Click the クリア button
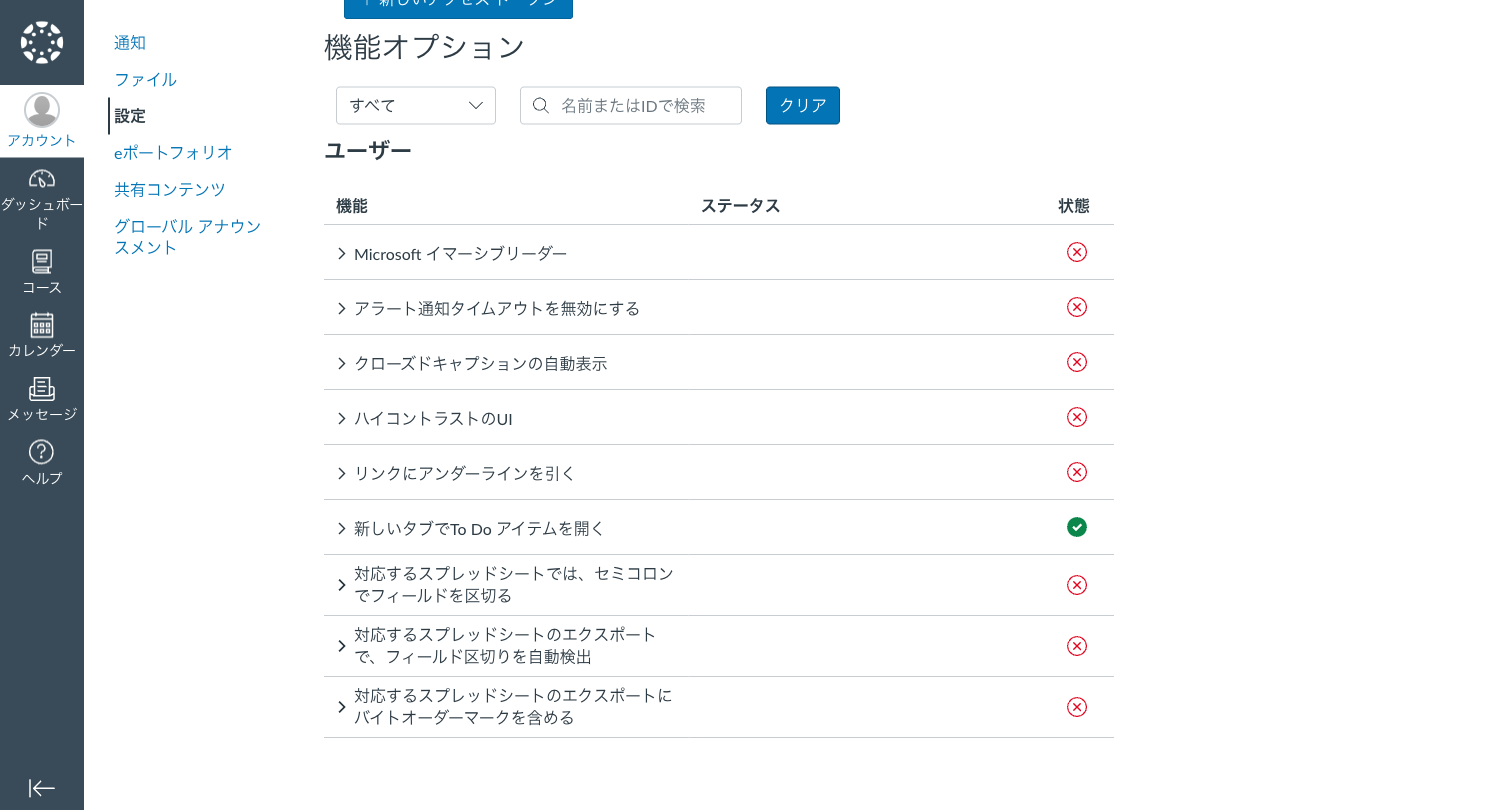This screenshot has width=1512, height=810. [x=802, y=106]
